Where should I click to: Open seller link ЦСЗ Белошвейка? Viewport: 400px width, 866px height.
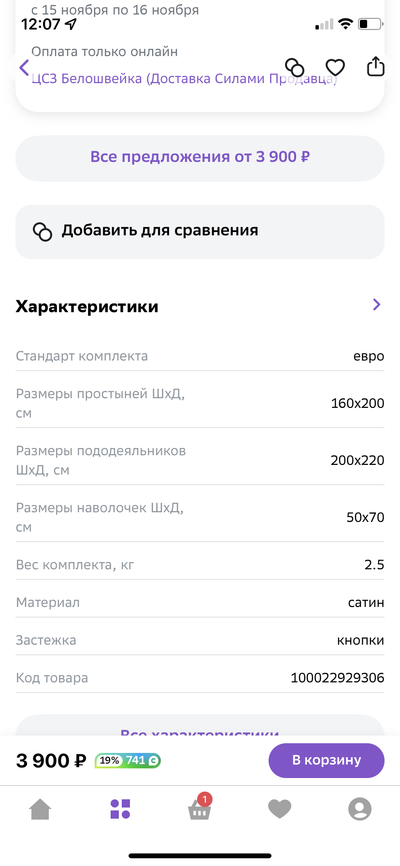point(184,79)
